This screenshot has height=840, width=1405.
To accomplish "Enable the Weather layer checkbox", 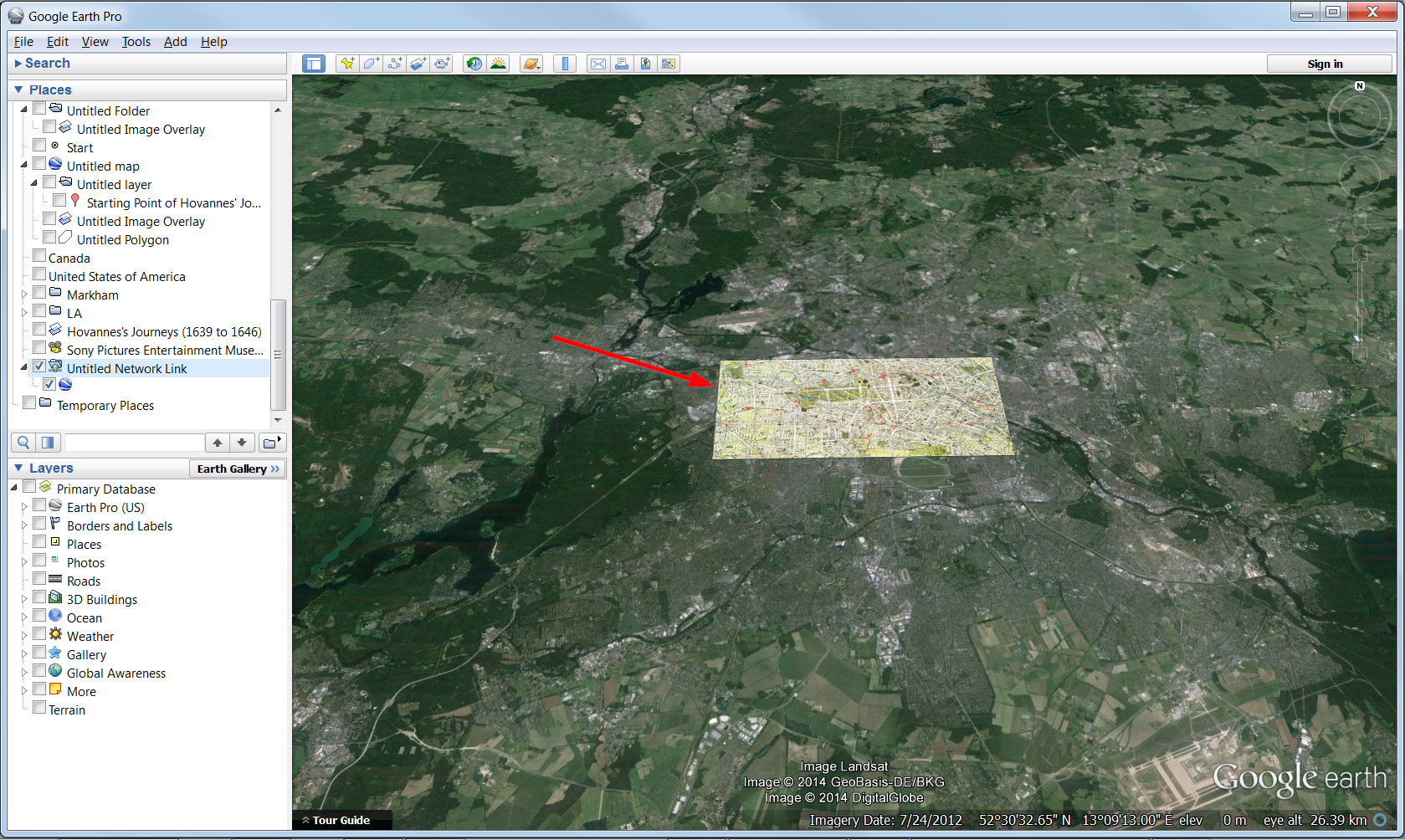I will (39, 633).
